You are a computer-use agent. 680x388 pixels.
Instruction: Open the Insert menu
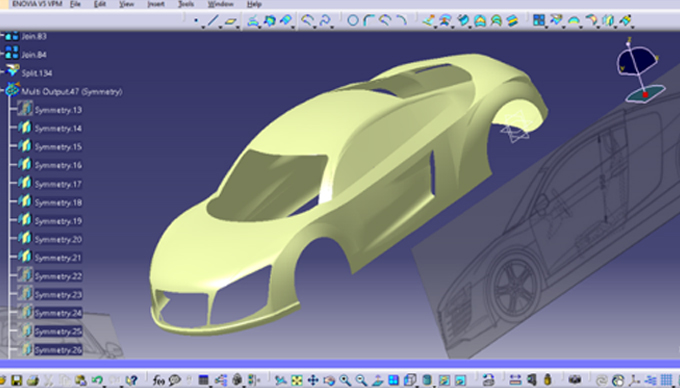click(156, 4)
